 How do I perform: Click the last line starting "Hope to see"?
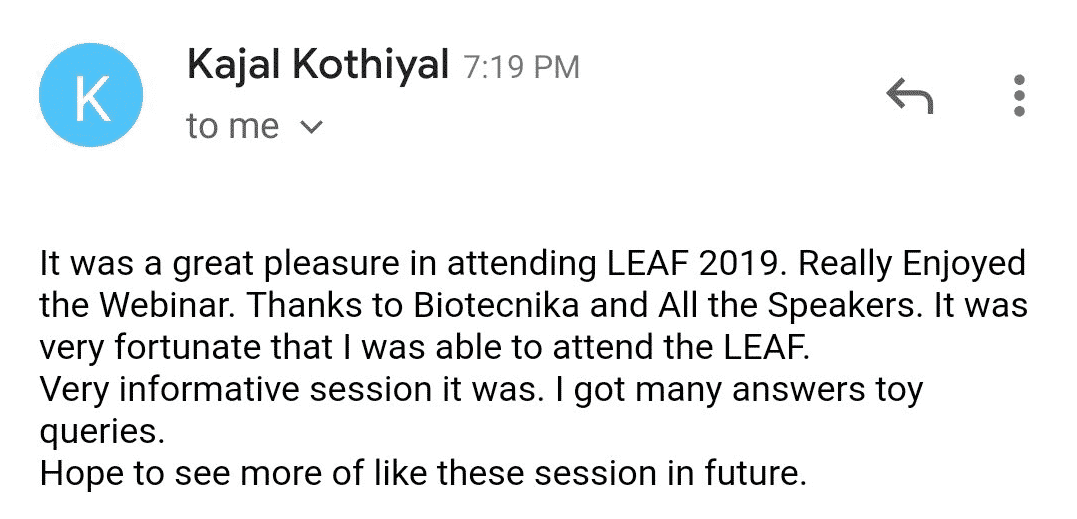click(x=422, y=474)
